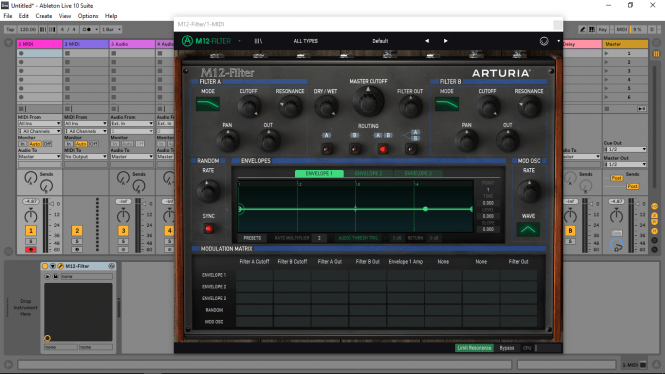Toggle Limit Resonance option
665x374 pixels.
(474, 348)
